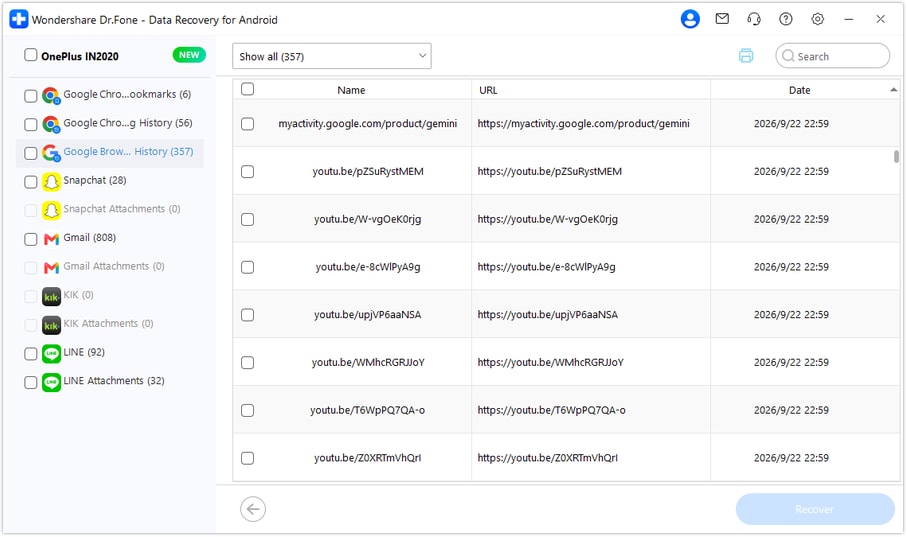This screenshot has height=537, width=907.
Task: Click the NEW badge beside OnePlus IN2020
Action: click(x=189, y=55)
